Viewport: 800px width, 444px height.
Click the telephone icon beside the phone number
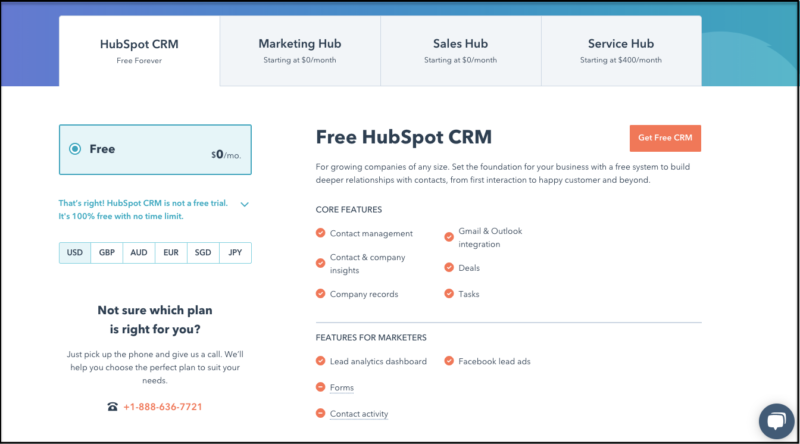point(112,407)
